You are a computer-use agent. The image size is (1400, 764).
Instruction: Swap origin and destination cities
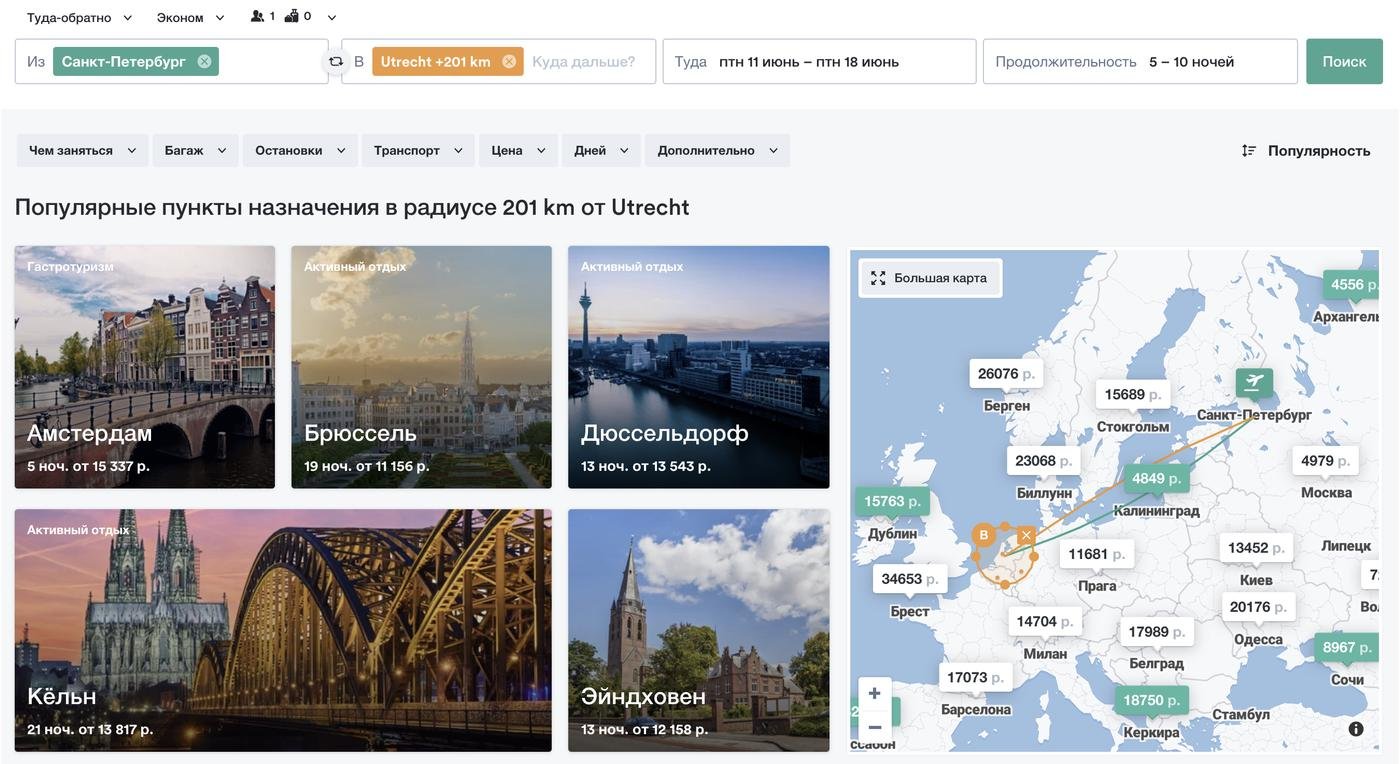[336, 62]
